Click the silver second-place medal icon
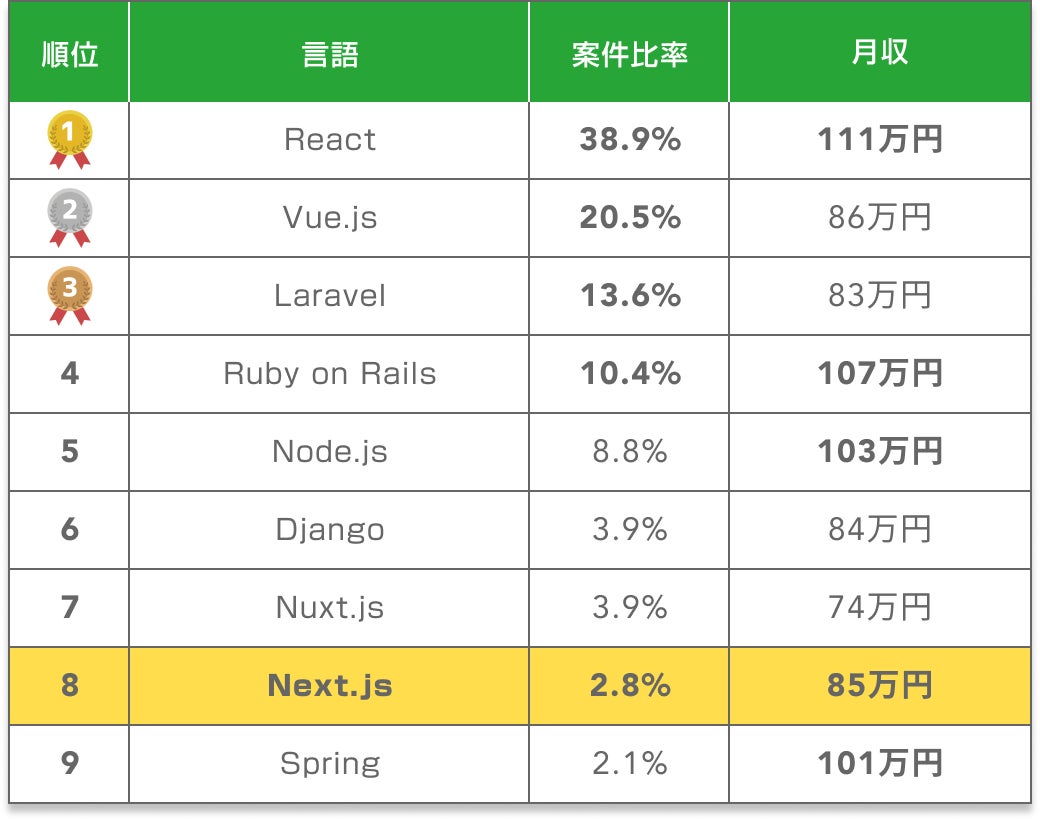The width and height of the screenshot is (1040, 820). [70, 217]
